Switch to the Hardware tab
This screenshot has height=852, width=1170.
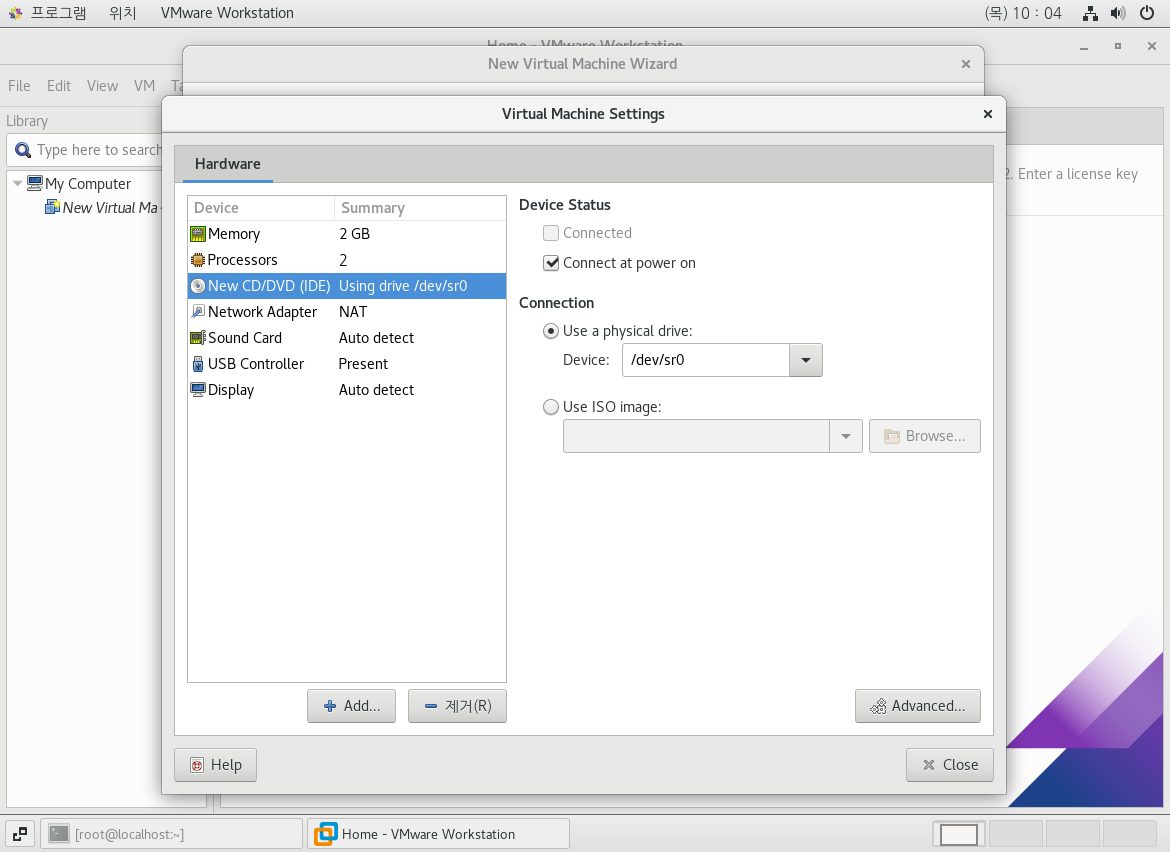click(228, 164)
